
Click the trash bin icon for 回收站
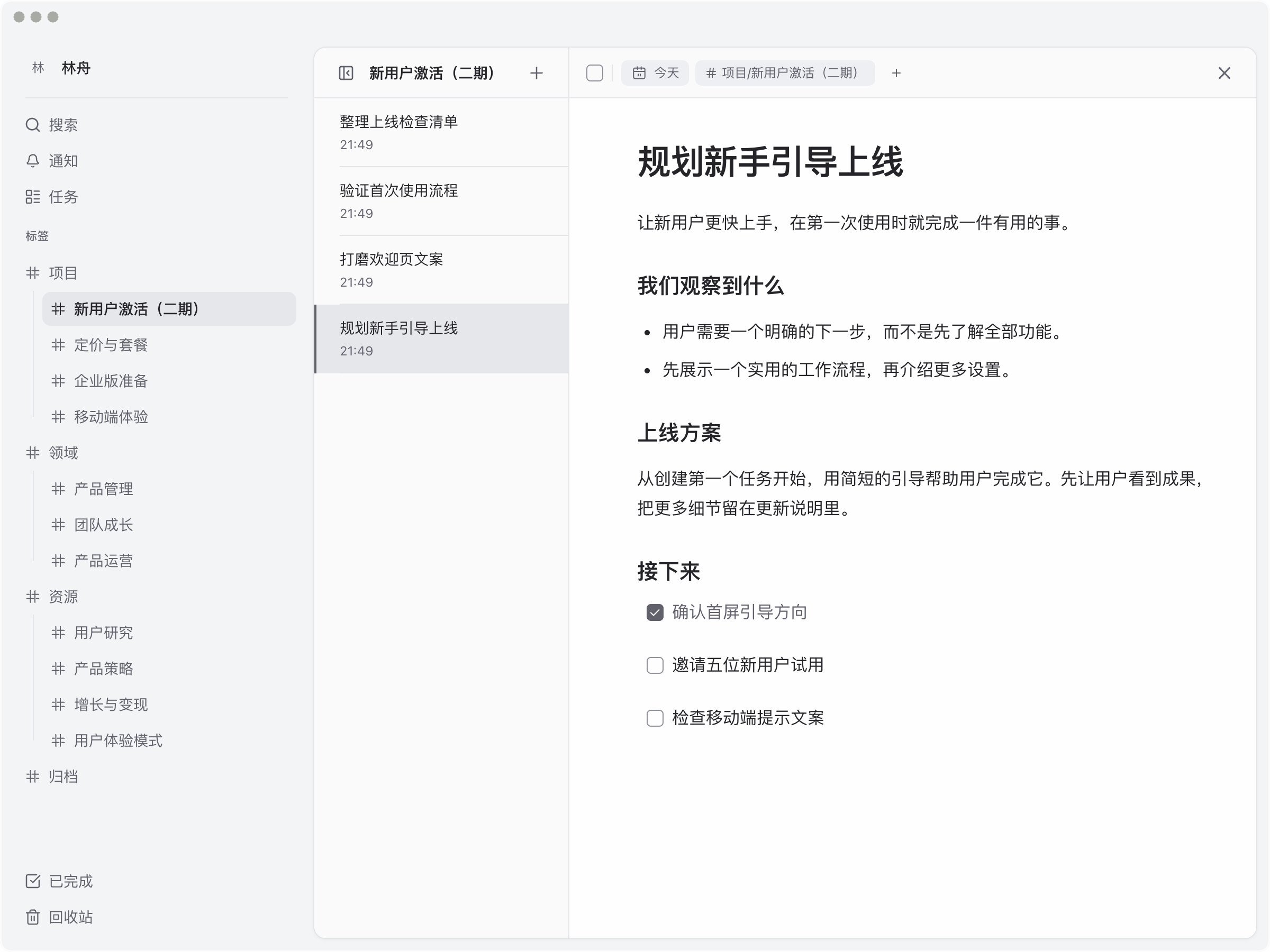tap(33, 917)
